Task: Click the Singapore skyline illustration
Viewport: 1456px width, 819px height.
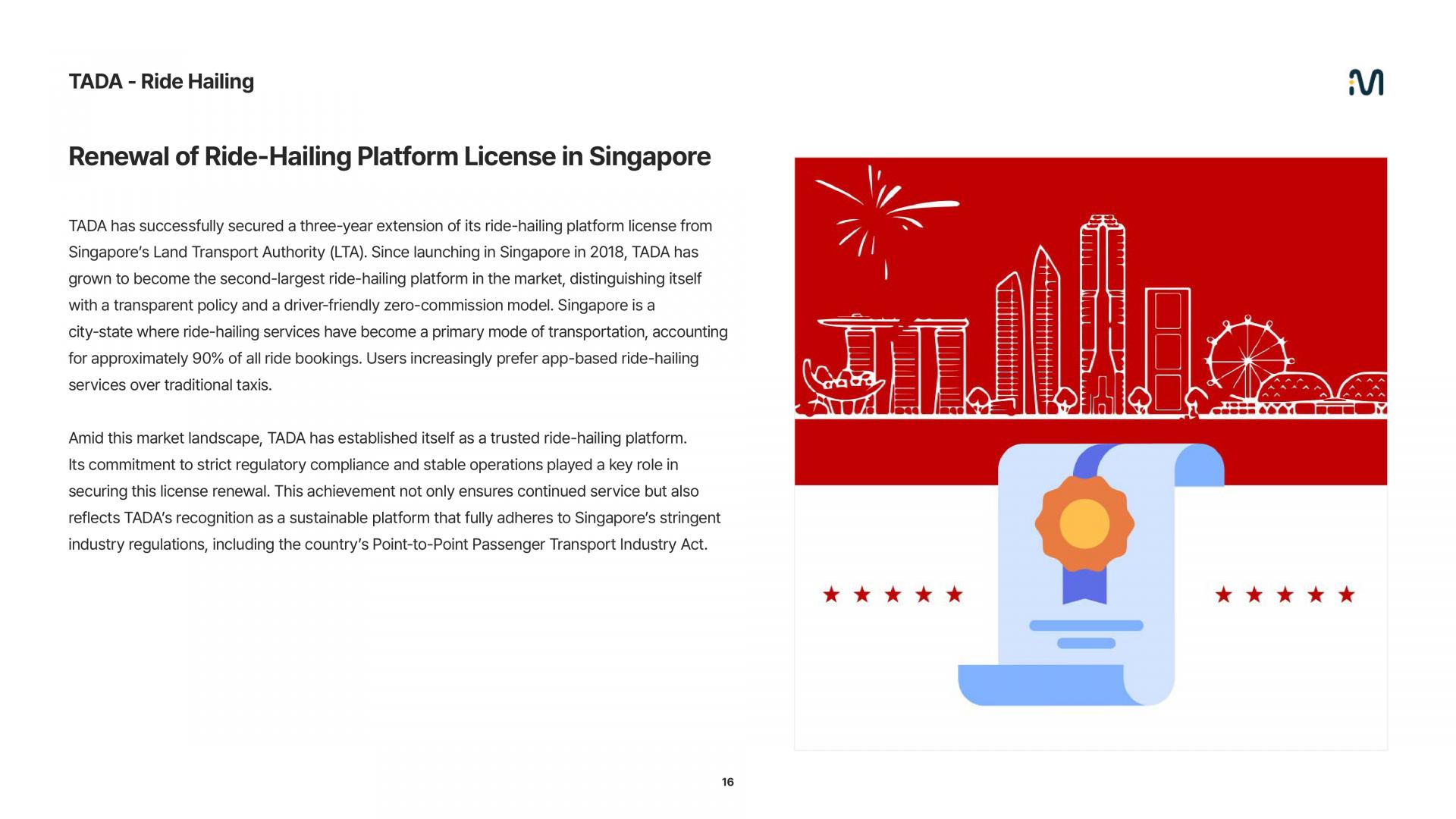Action: [1090, 317]
